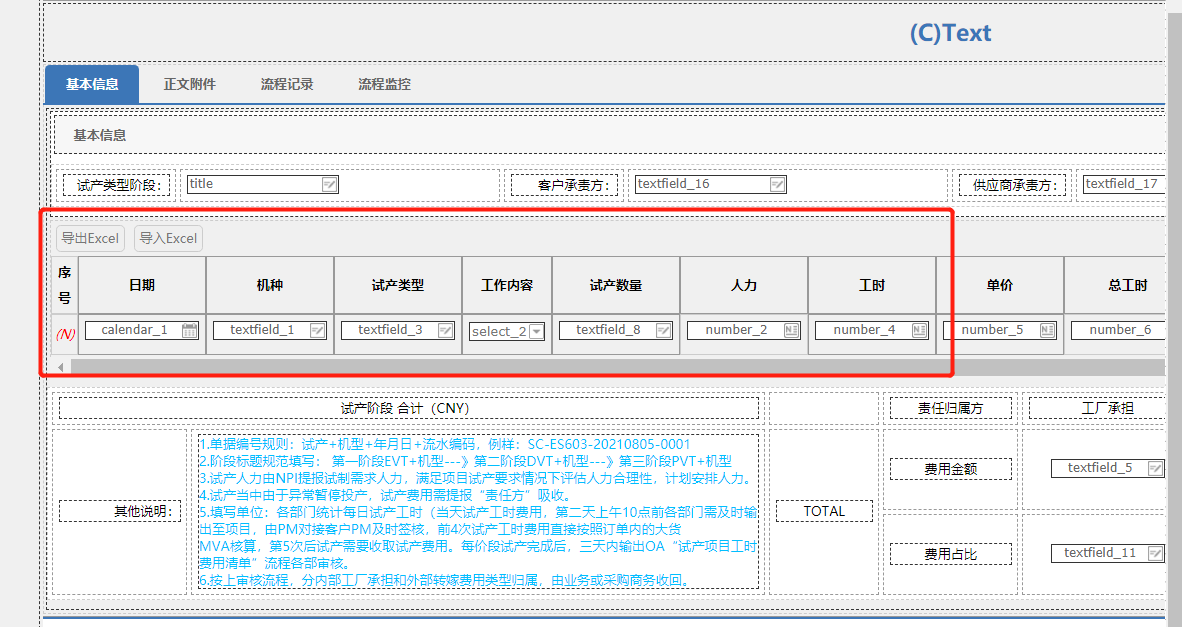This screenshot has width=1182, height=627.
Task: Click the blue instruction notes text block
Action: (478, 512)
